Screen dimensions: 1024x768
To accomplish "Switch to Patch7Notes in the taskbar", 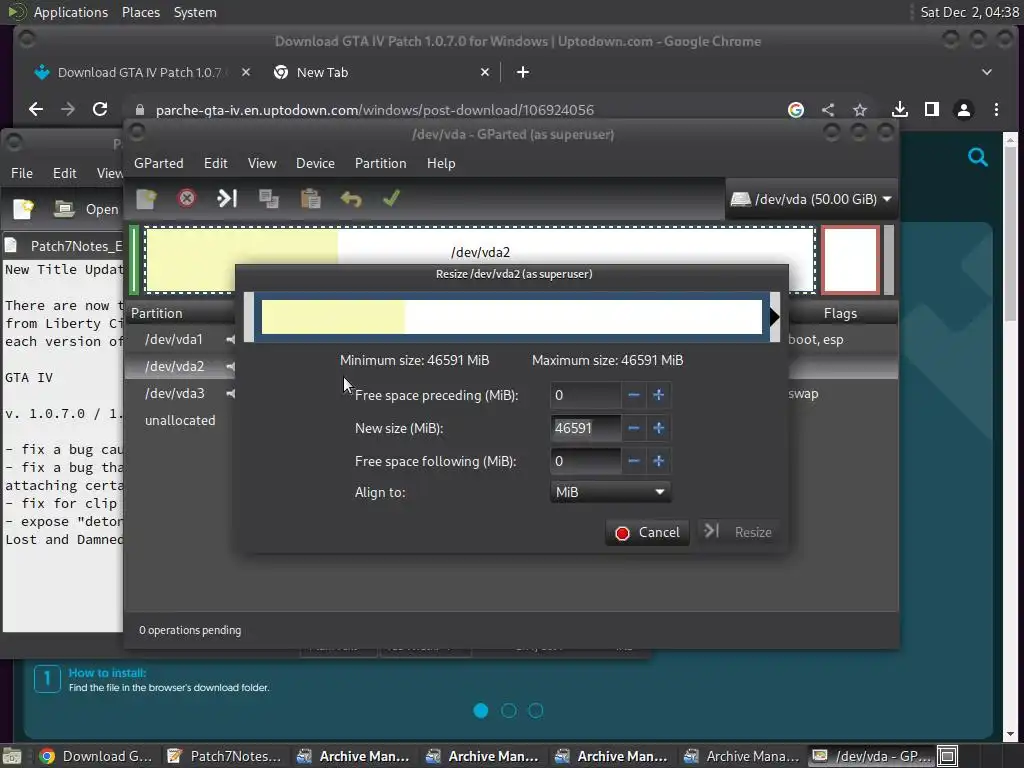I will (x=224, y=756).
